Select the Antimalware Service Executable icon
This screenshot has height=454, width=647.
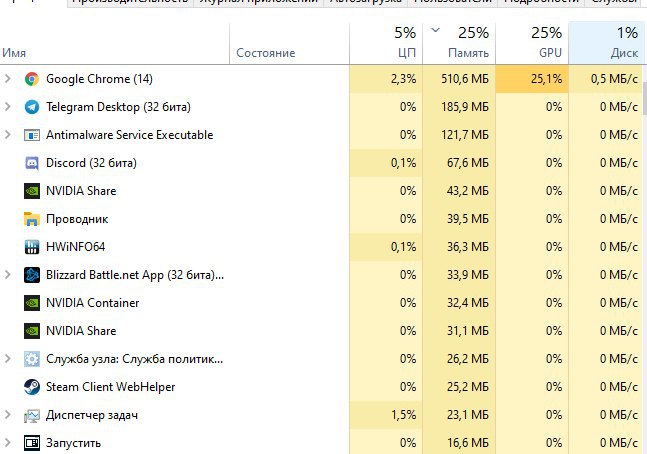(32, 135)
